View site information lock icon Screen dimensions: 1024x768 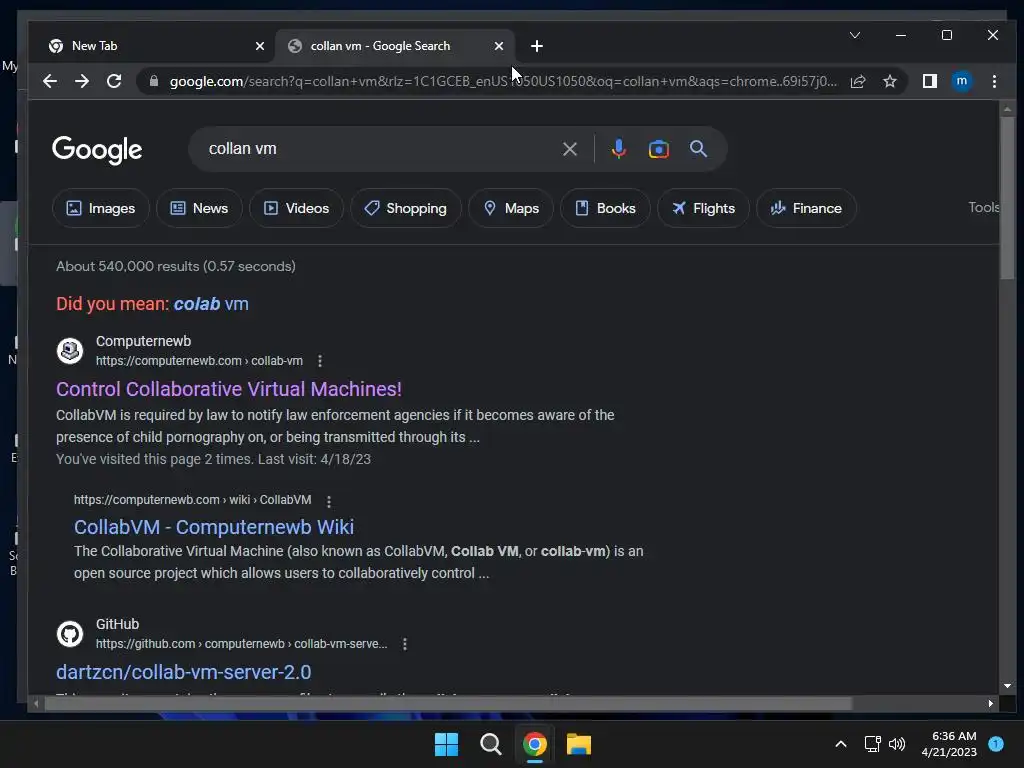(154, 81)
